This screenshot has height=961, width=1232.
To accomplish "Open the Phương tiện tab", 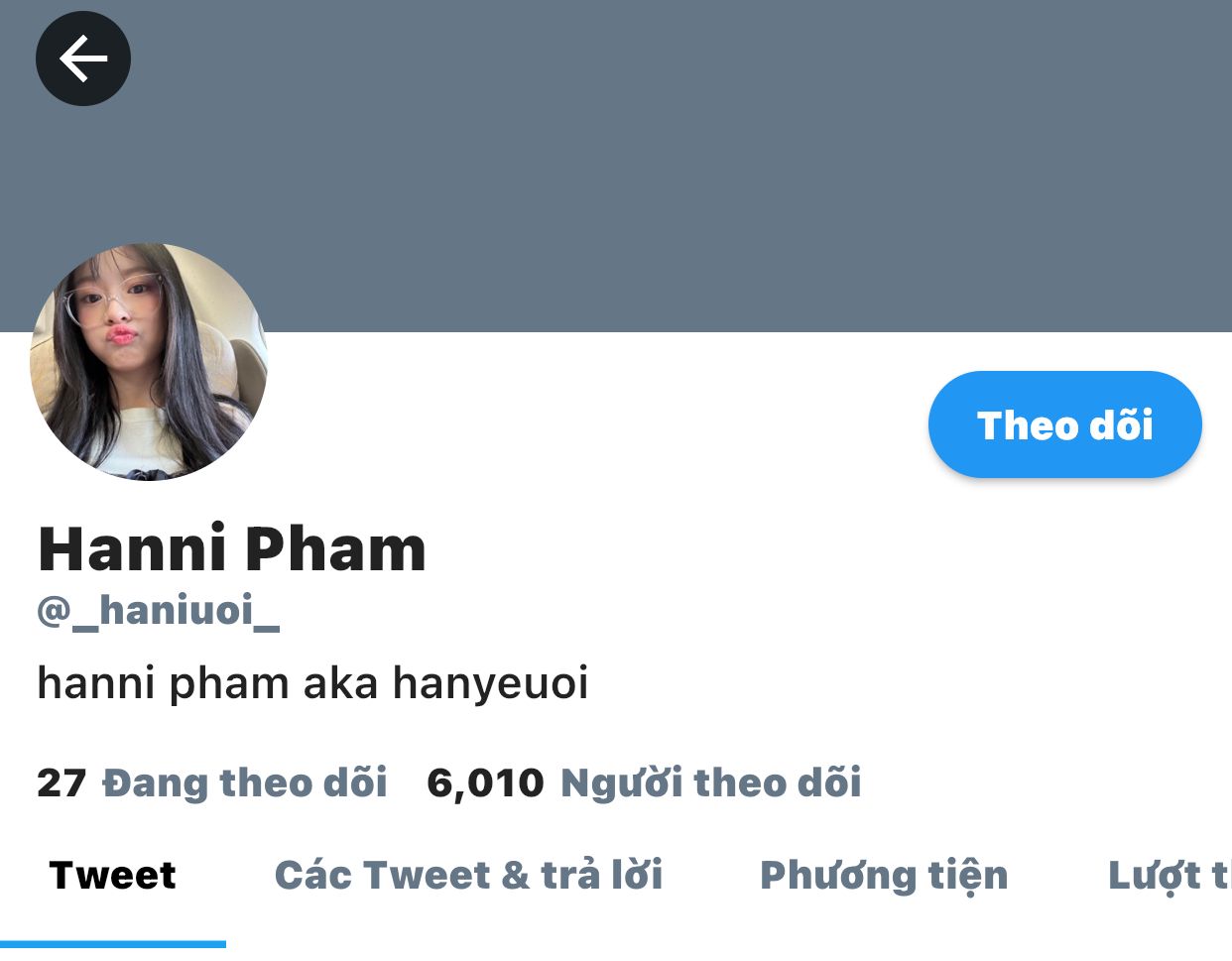I will (884, 876).
